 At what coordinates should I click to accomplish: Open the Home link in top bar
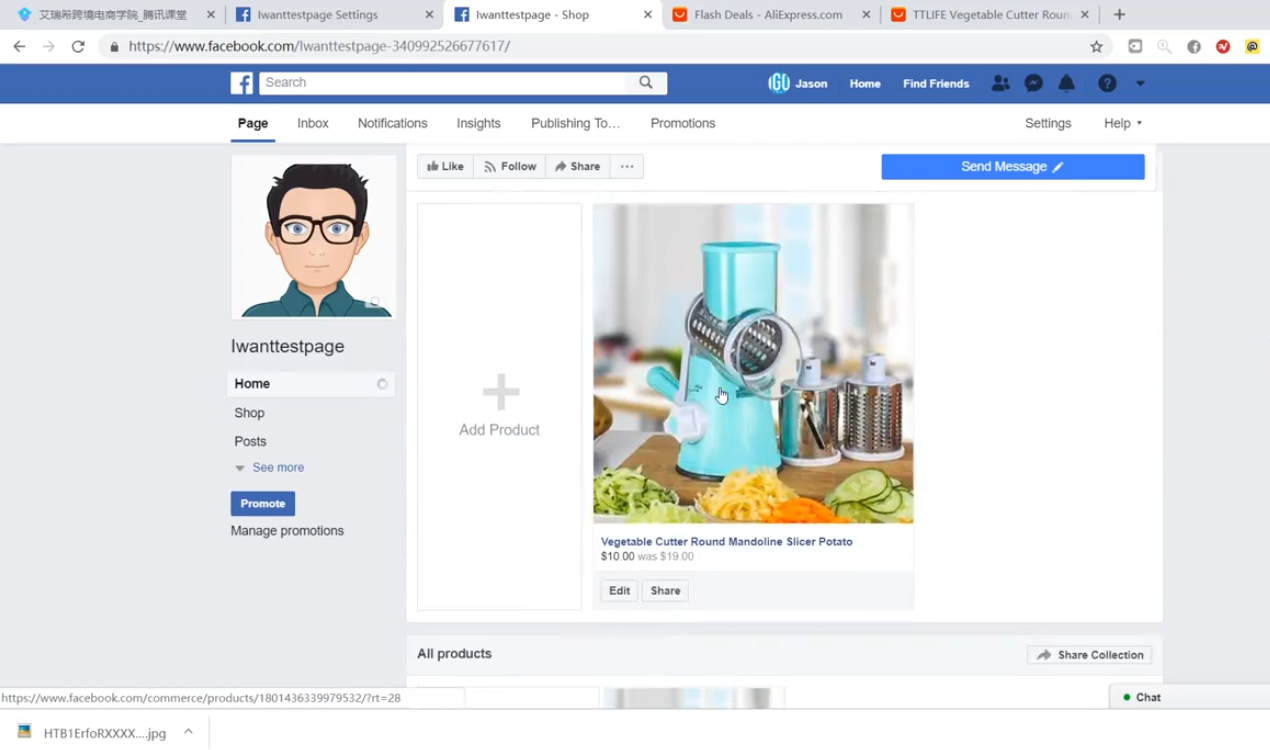[x=865, y=84]
